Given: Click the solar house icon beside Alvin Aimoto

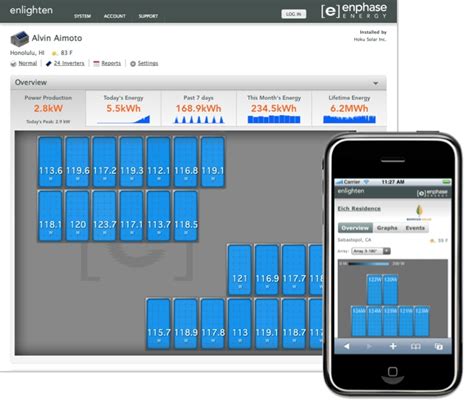Looking at the screenshot, I should point(20,39).
